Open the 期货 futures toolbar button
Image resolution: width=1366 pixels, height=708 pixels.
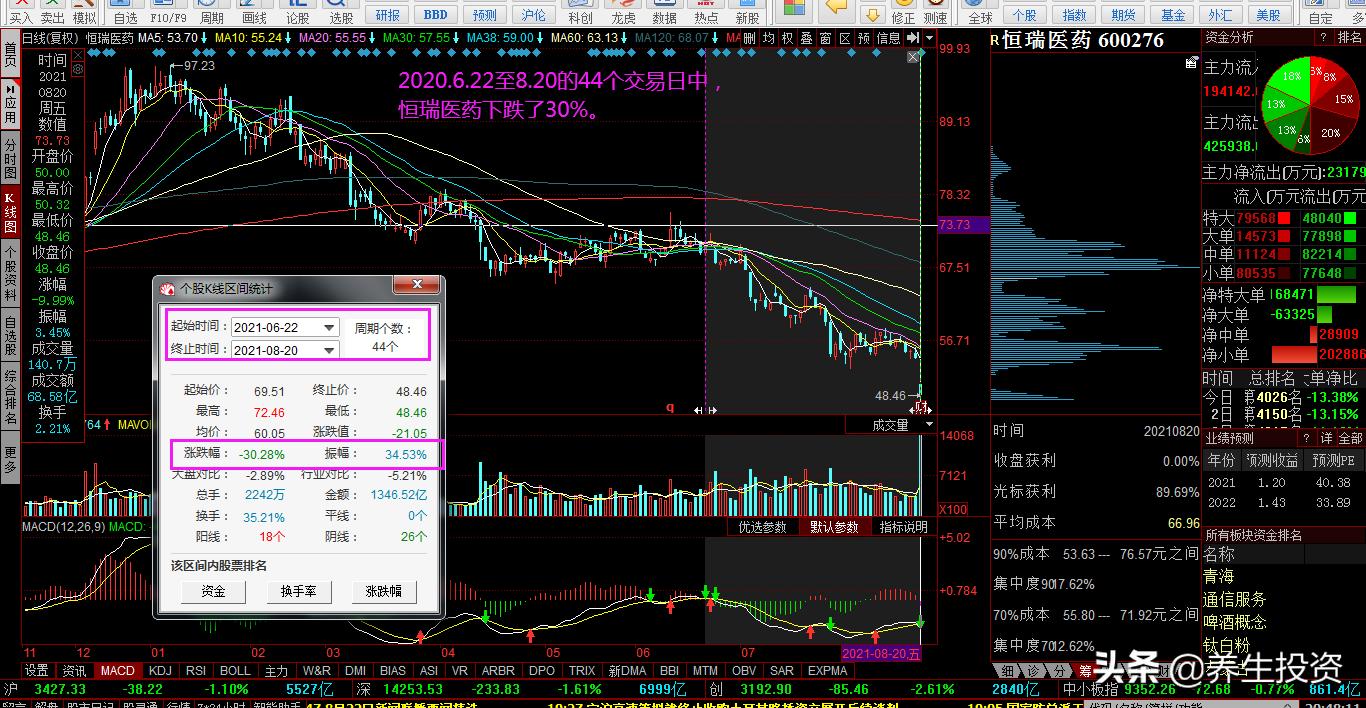(x=1123, y=15)
